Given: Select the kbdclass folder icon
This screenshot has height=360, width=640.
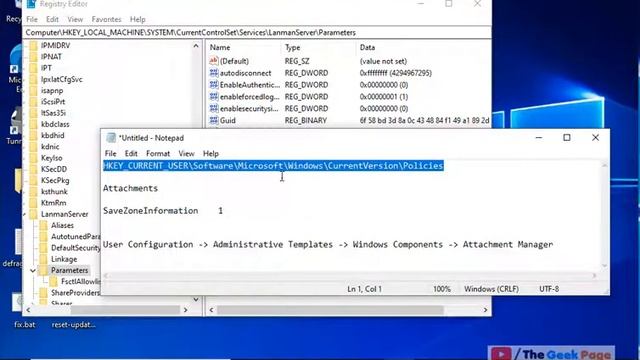Looking at the screenshot, I should (33, 124).
